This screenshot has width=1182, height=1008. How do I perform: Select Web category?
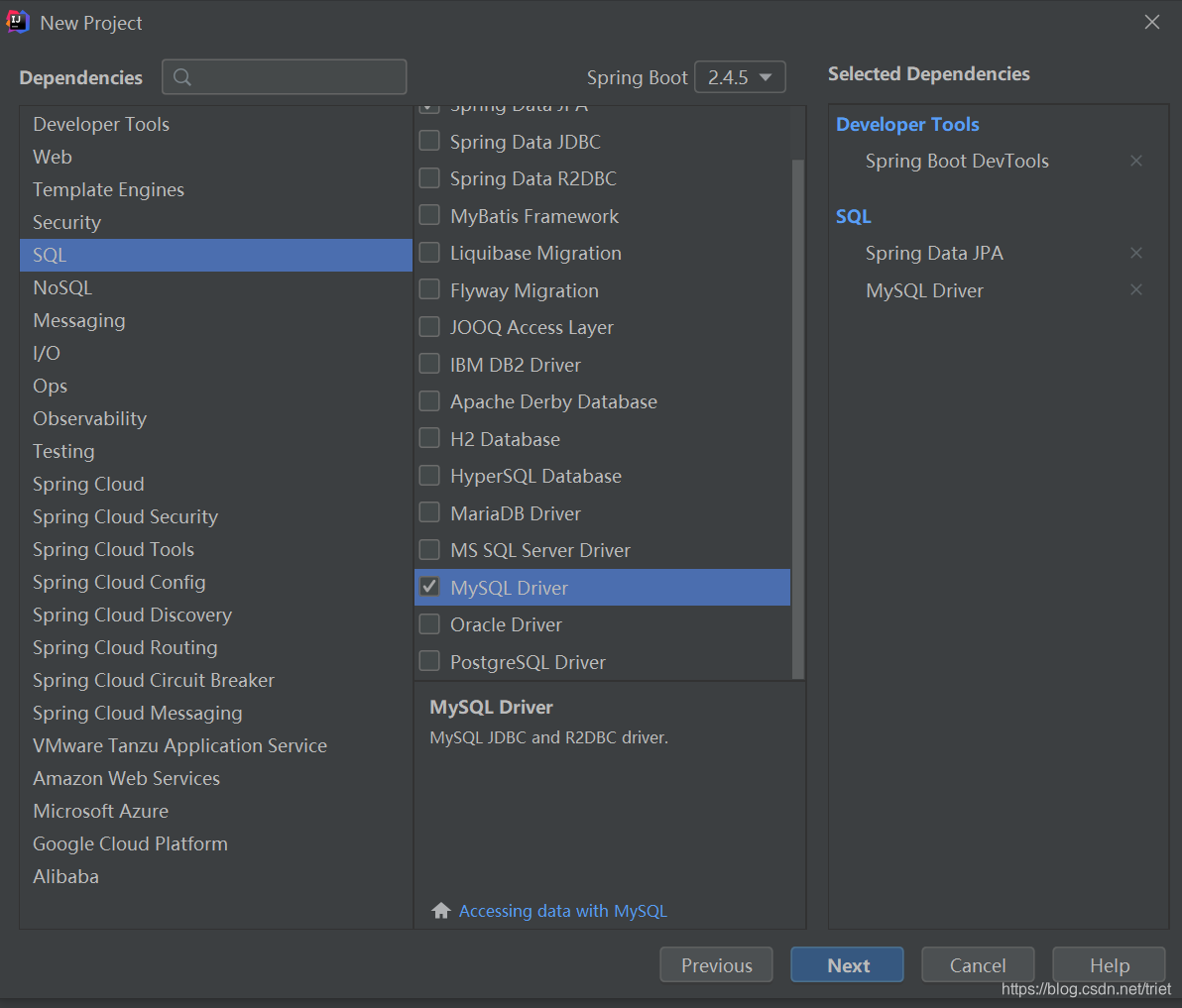(x=215, y=157)
